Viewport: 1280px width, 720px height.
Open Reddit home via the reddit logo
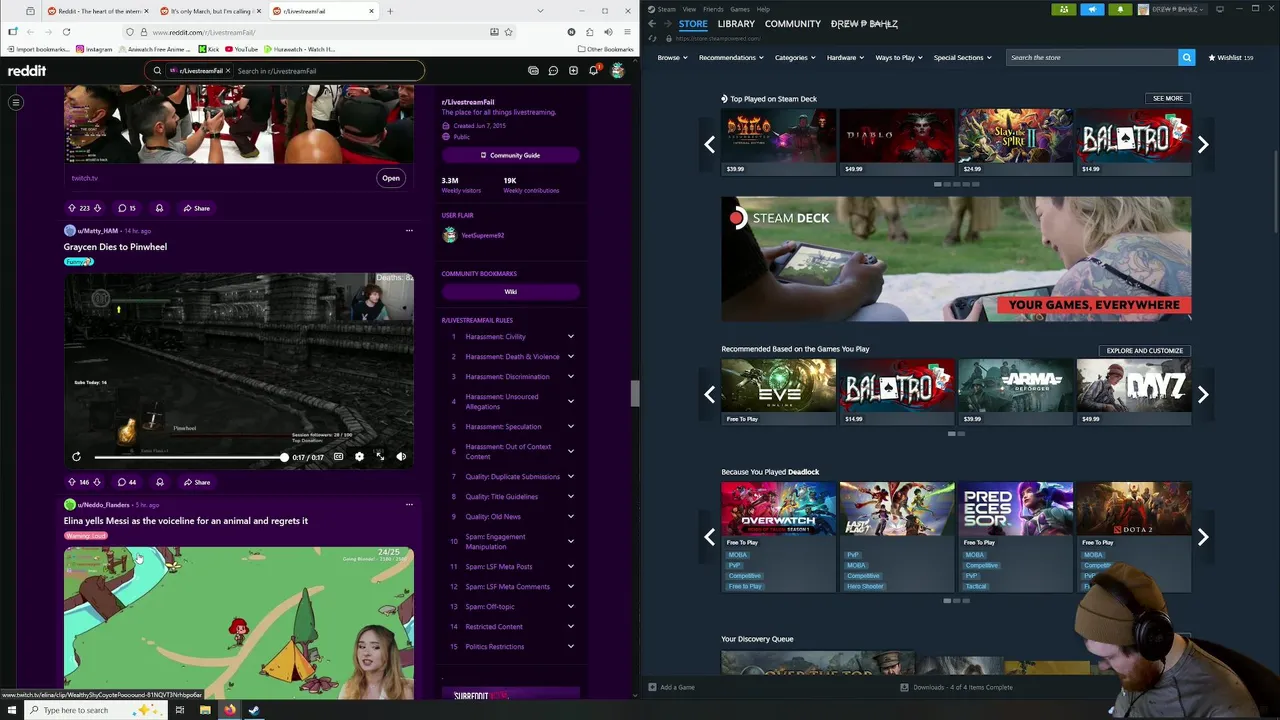coord(27,71)
